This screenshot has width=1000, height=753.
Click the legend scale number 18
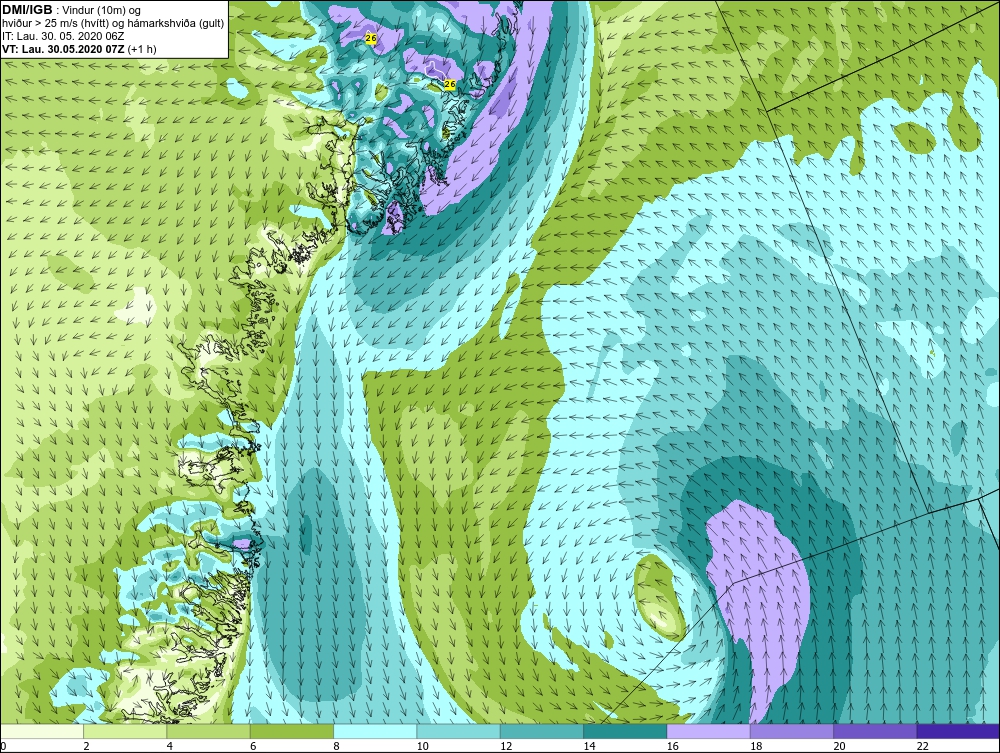[x=756, y=746]
